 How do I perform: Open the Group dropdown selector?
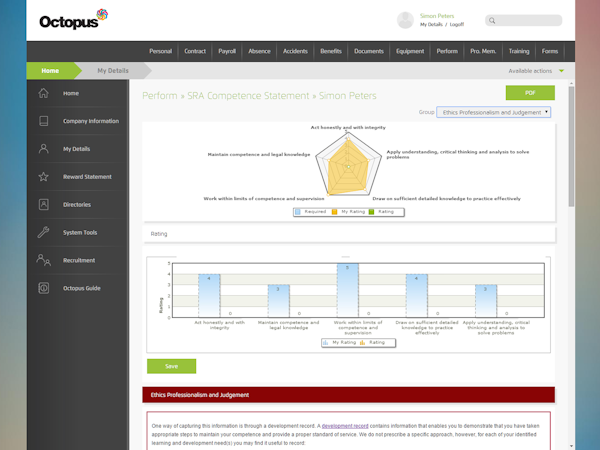pos(494,113)
